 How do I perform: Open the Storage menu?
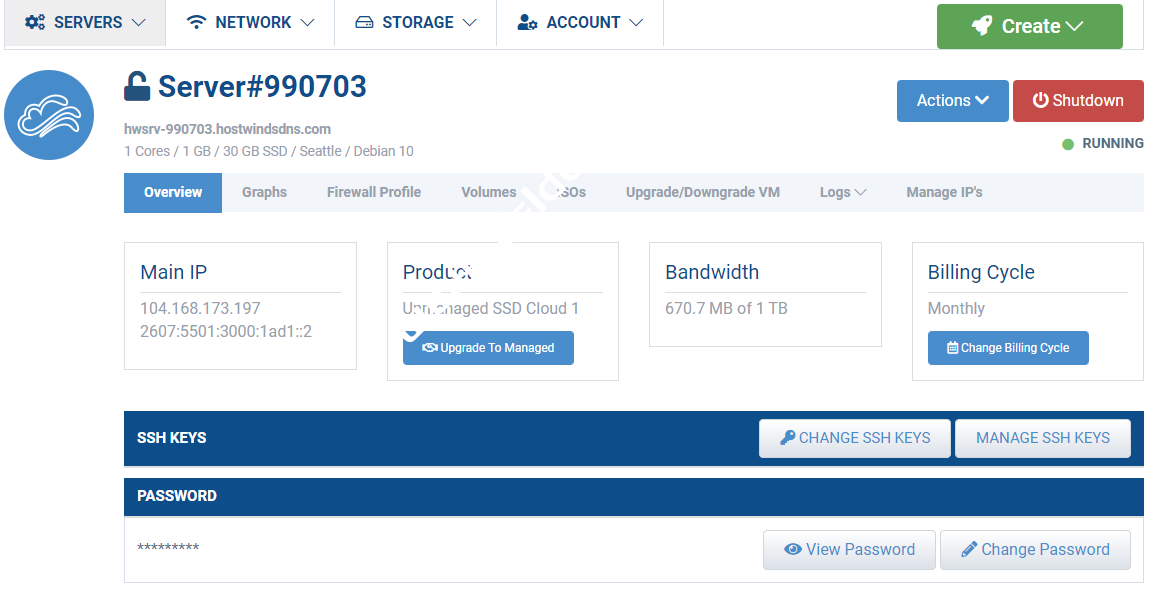pyautogui.click(x=416, y=22)
